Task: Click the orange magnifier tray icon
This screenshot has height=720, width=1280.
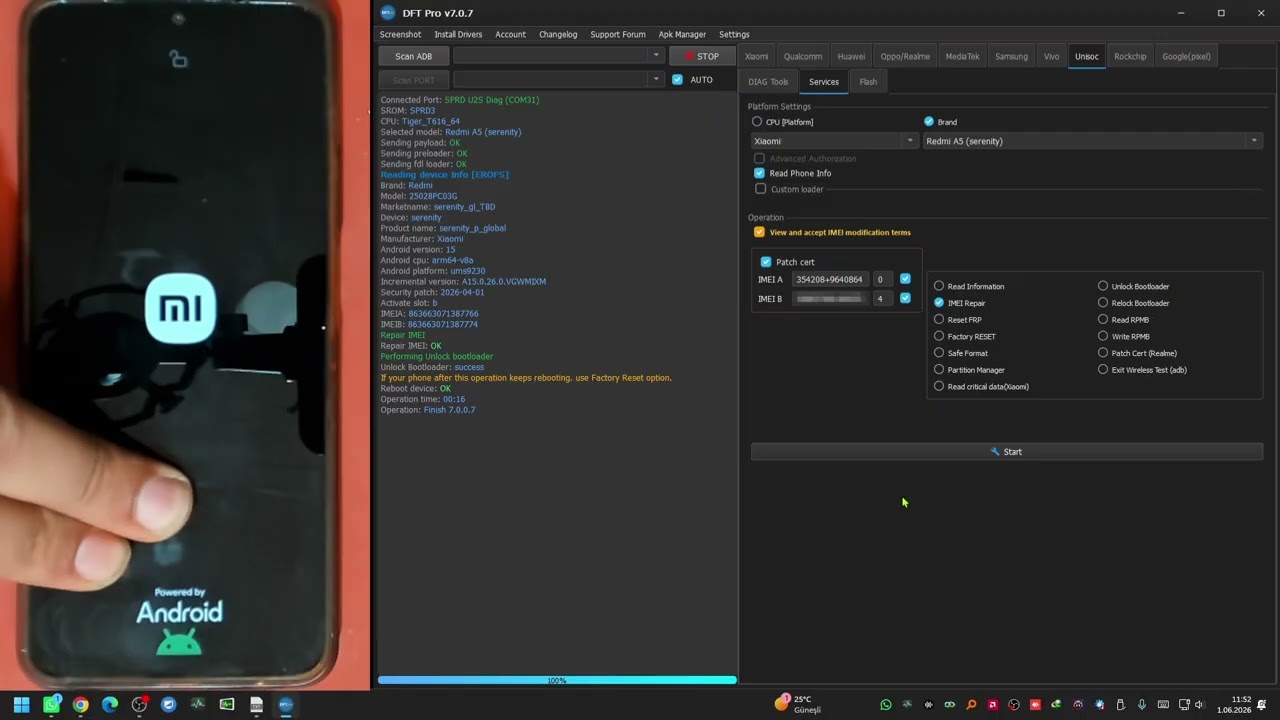Action: tap(971, 705)
